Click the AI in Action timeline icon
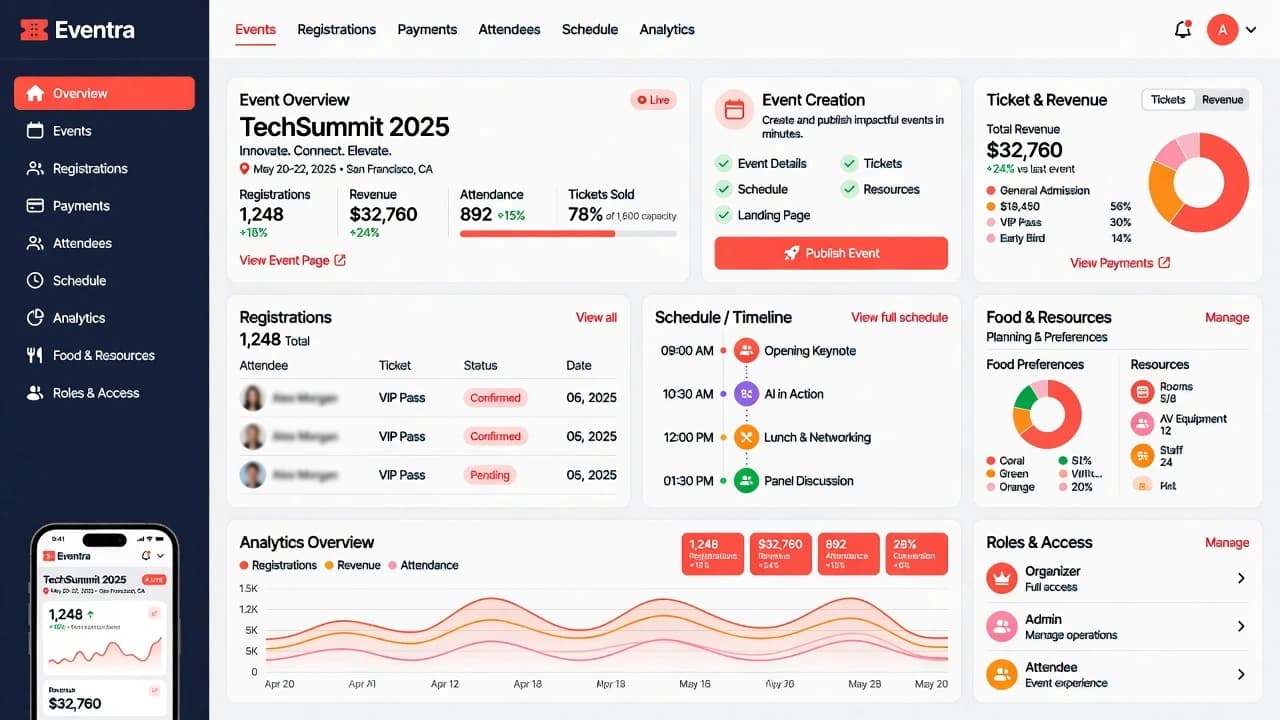Screen dimensions: 1280x720 (x=746, y=394)
